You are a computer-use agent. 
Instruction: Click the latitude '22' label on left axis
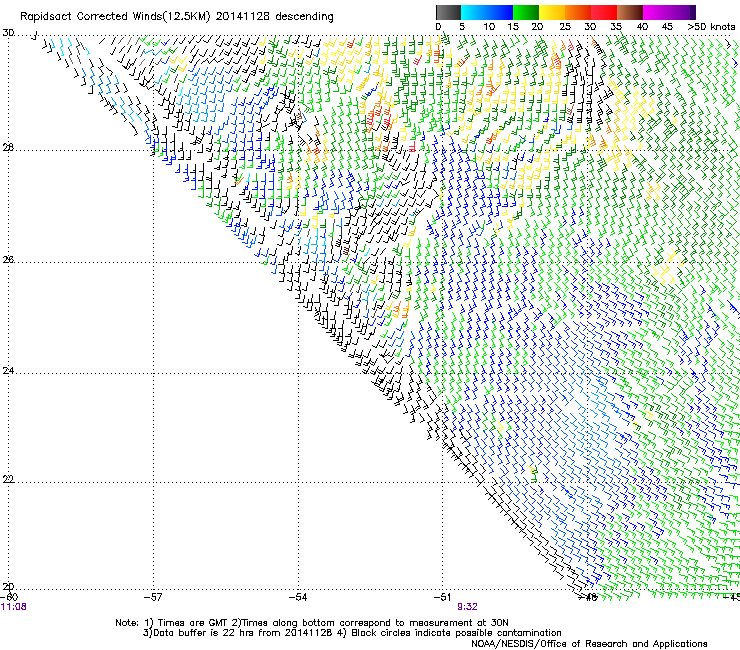(x=8, y=479)
